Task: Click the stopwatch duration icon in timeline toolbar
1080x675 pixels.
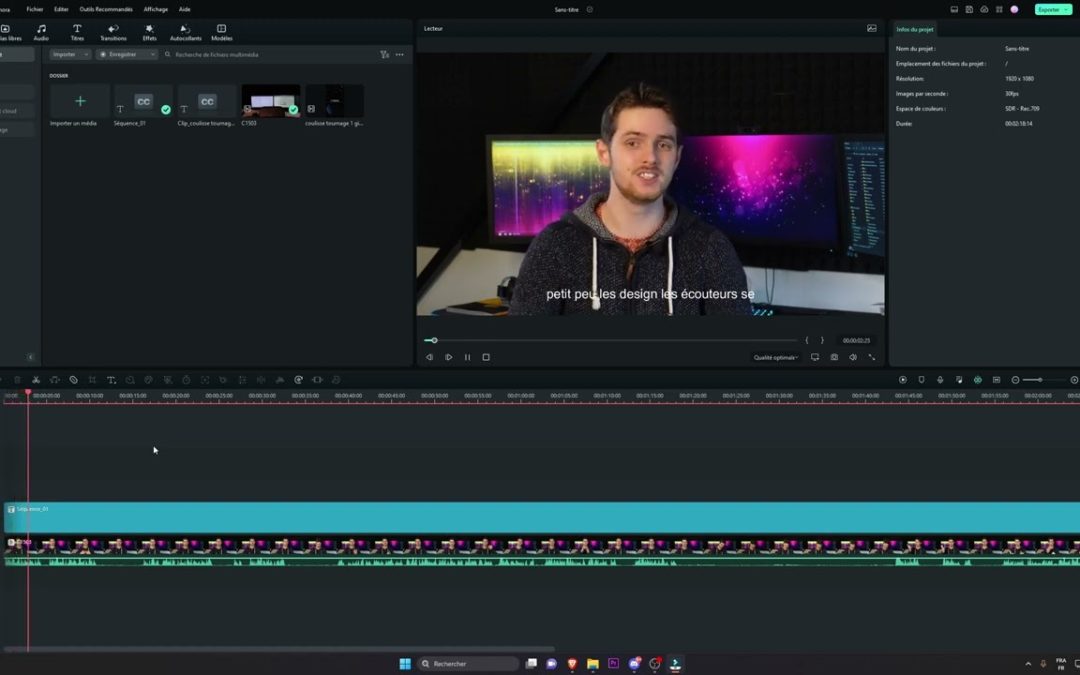Action: (x=186, y=380)
